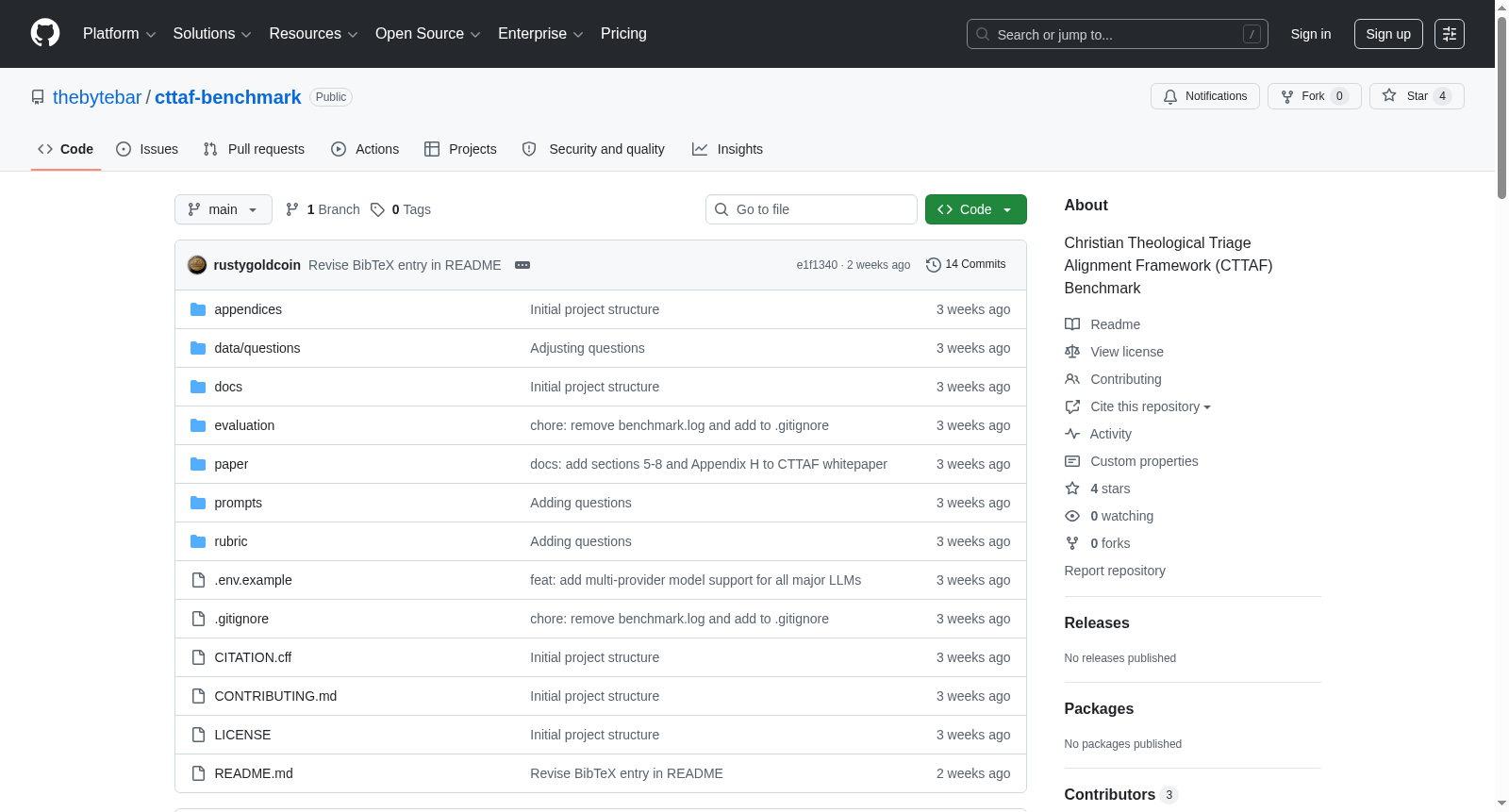The width and height of the screenshot is (1509, 812).
Task: Open the 1 Branch link
Action: (x=323, y=209)
